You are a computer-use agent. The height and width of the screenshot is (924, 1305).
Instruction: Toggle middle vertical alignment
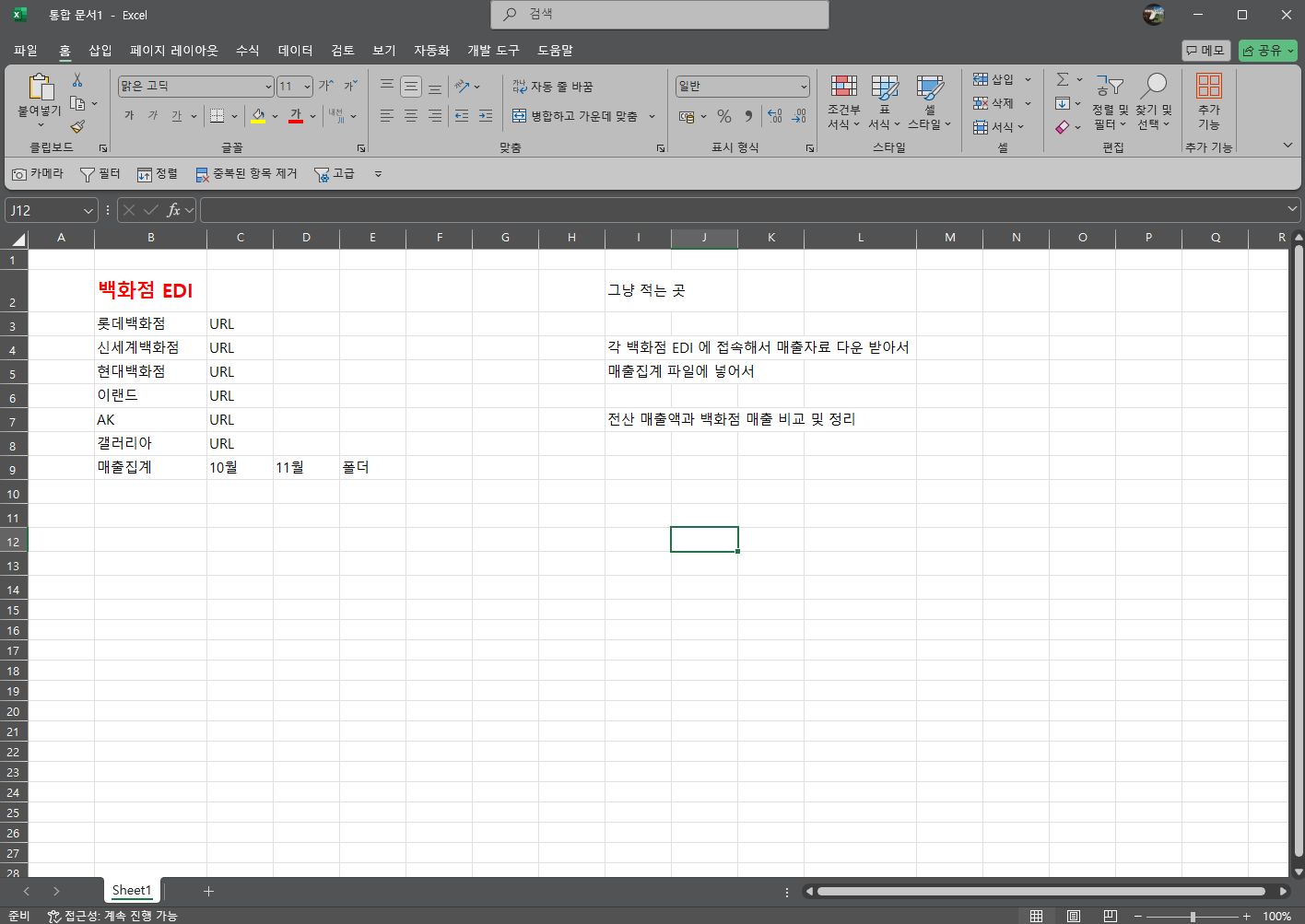pyautogui.click(x=411, y=86)
